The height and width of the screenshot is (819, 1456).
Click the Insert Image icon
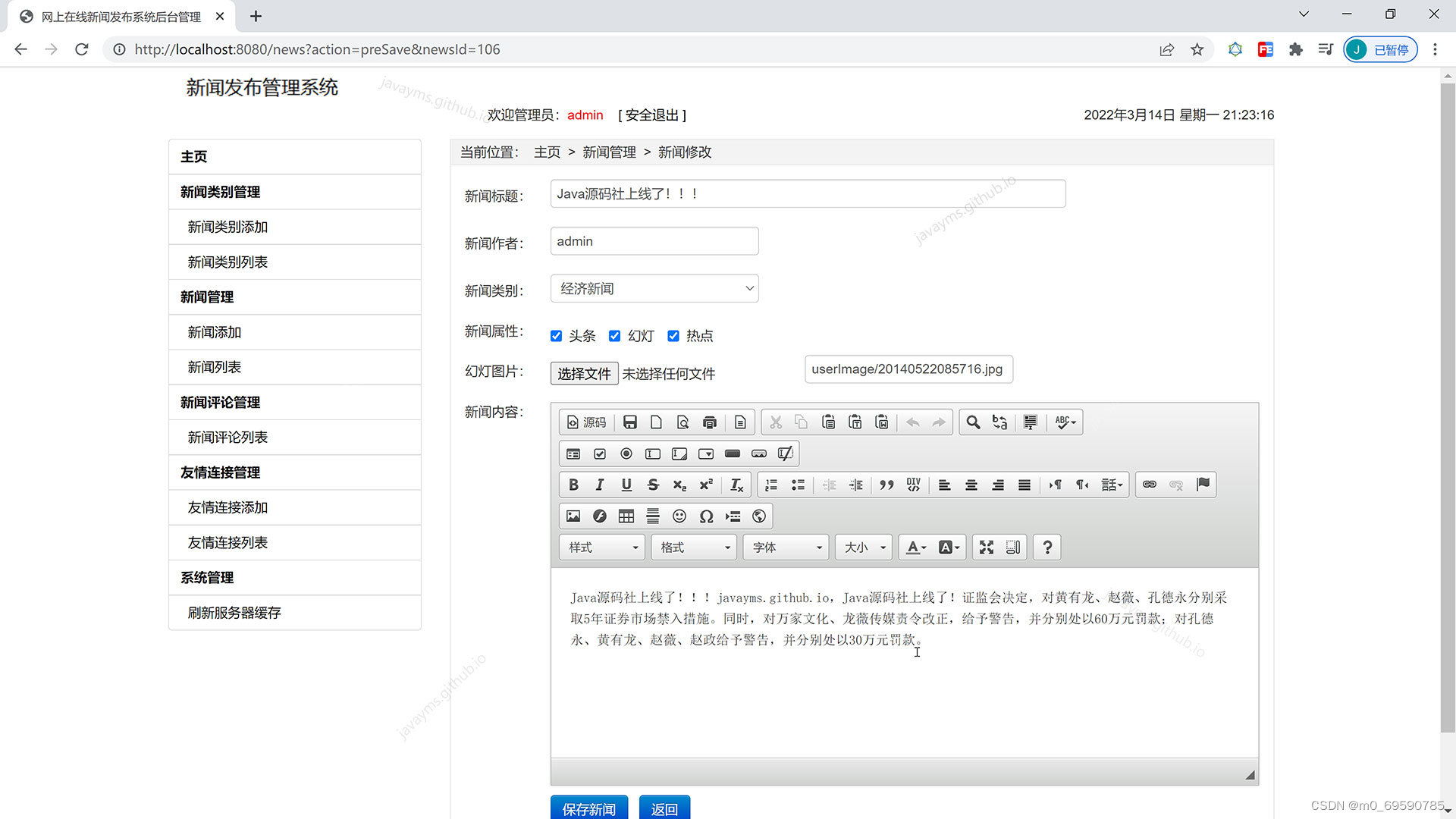pos(573,516)
